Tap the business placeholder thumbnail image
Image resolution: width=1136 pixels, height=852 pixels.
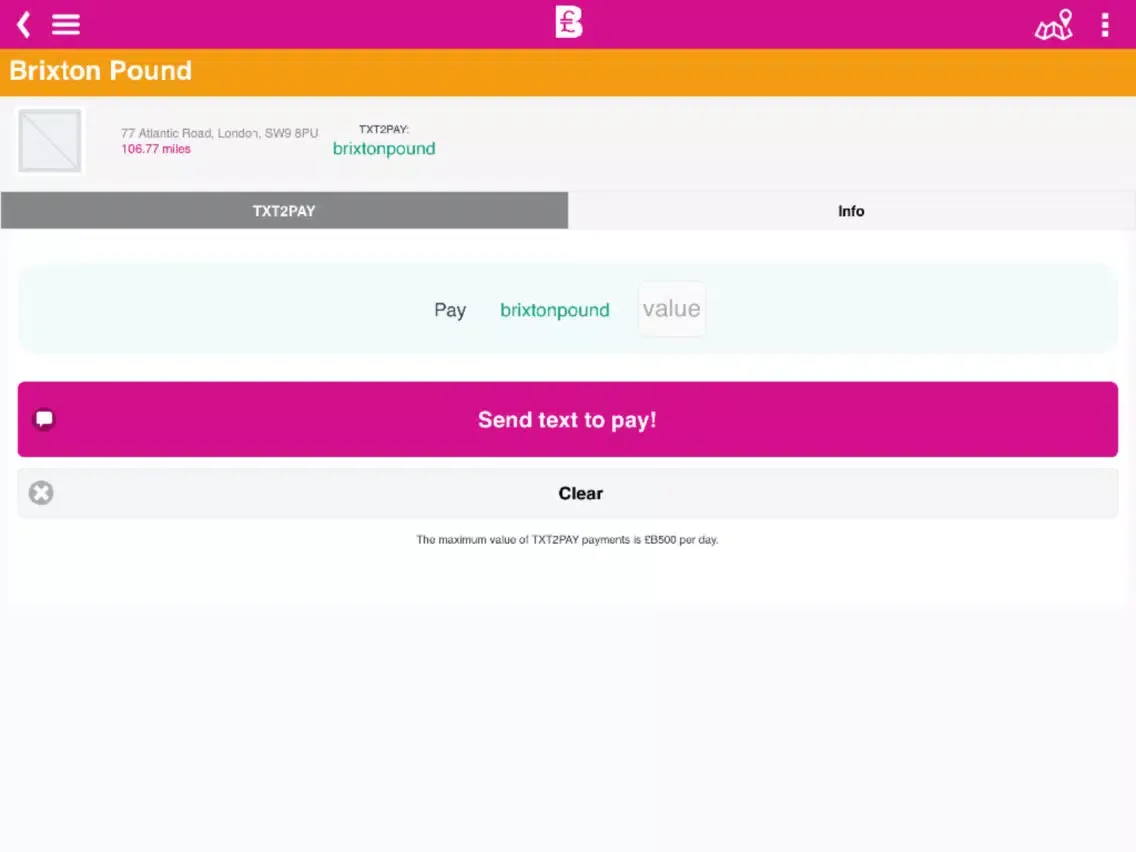tap(50, 141)
